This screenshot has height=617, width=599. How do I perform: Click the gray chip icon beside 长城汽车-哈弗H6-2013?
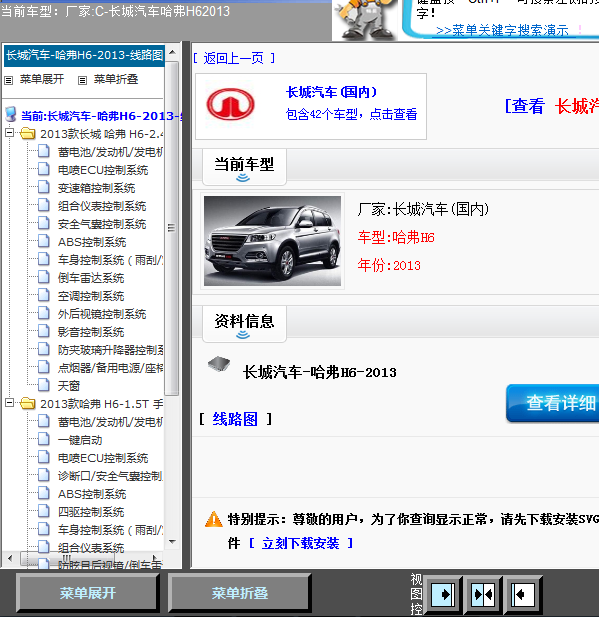tap(219, 364)
